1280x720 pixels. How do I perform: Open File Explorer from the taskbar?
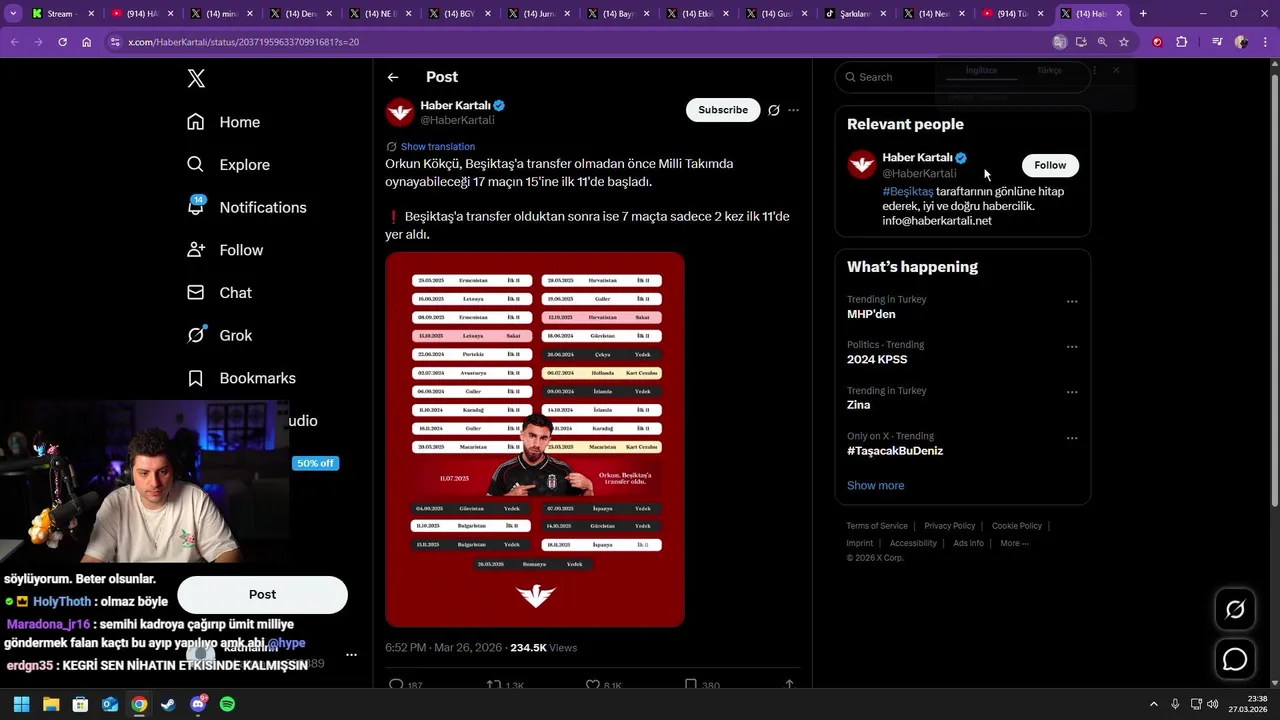coord(50,704)
